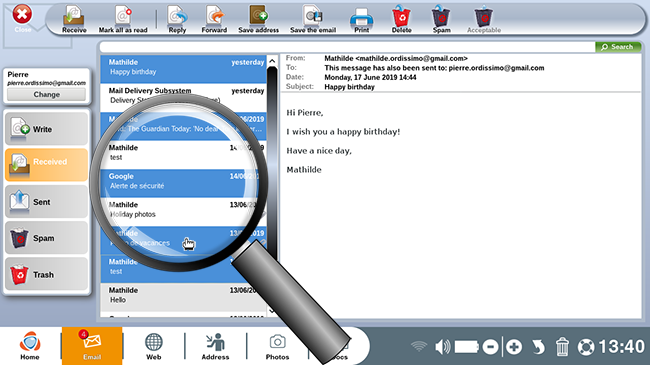
Task: Click the Acceptable toolbar icon
Action: [x=484, y=19]
